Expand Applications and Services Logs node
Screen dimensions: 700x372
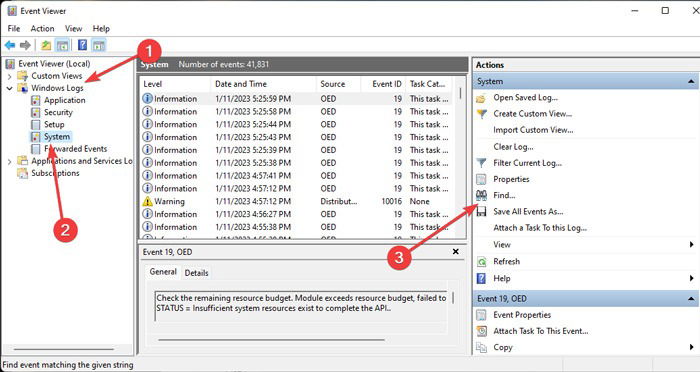[x=9, y=162]
